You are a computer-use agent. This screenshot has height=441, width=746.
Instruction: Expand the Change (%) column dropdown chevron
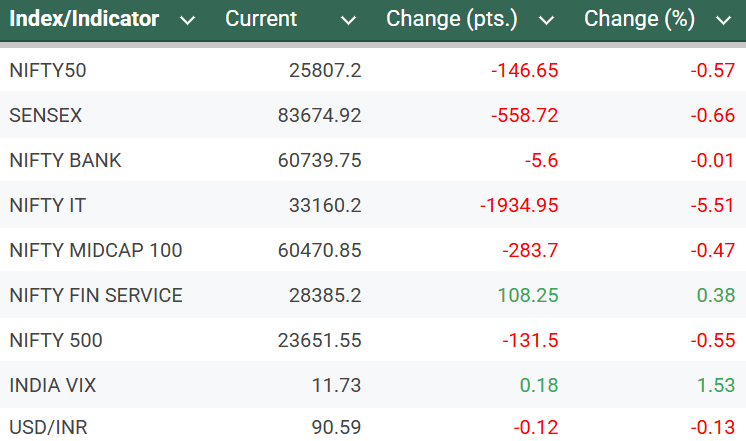723,20
